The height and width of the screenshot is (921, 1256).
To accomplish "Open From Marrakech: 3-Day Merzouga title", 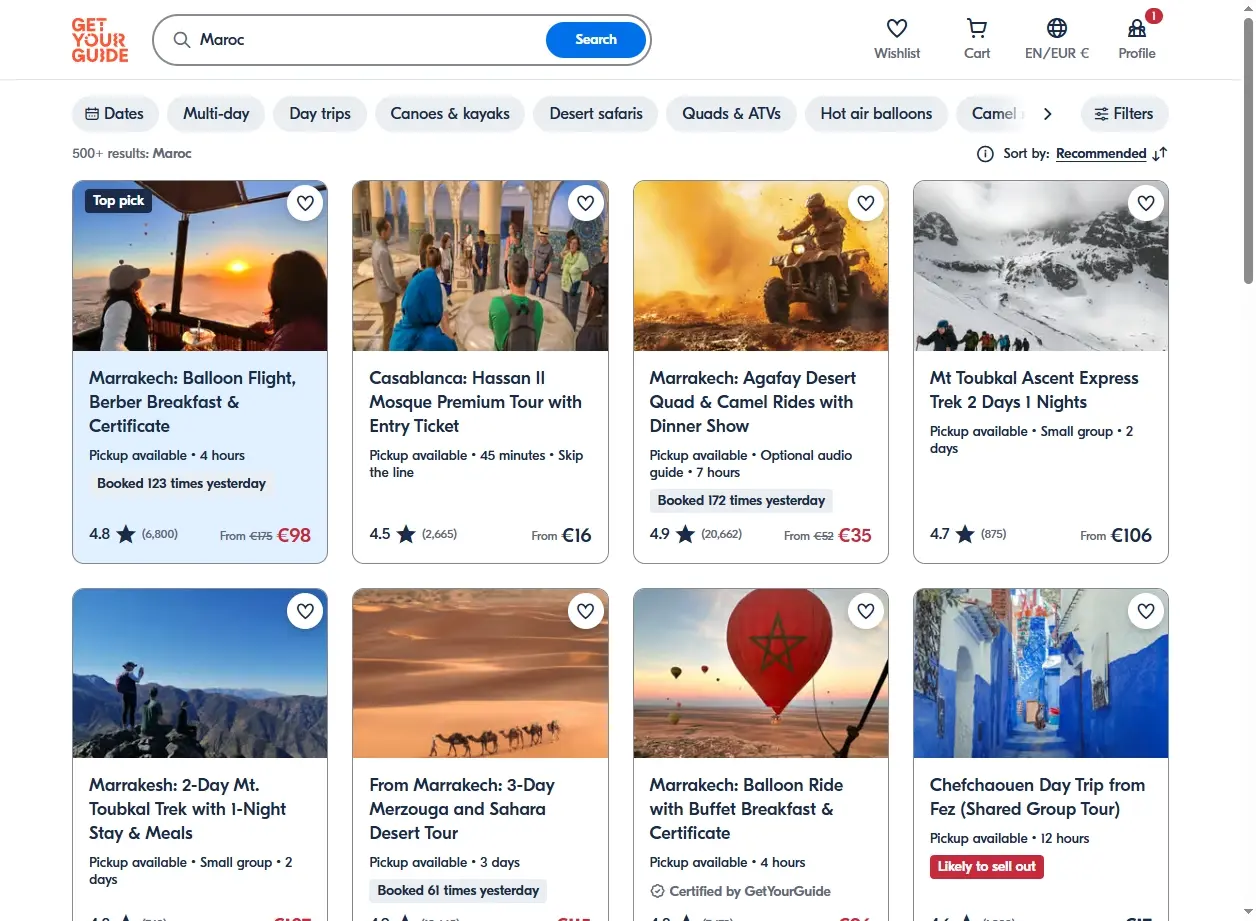I will click(x=462, y=809).
